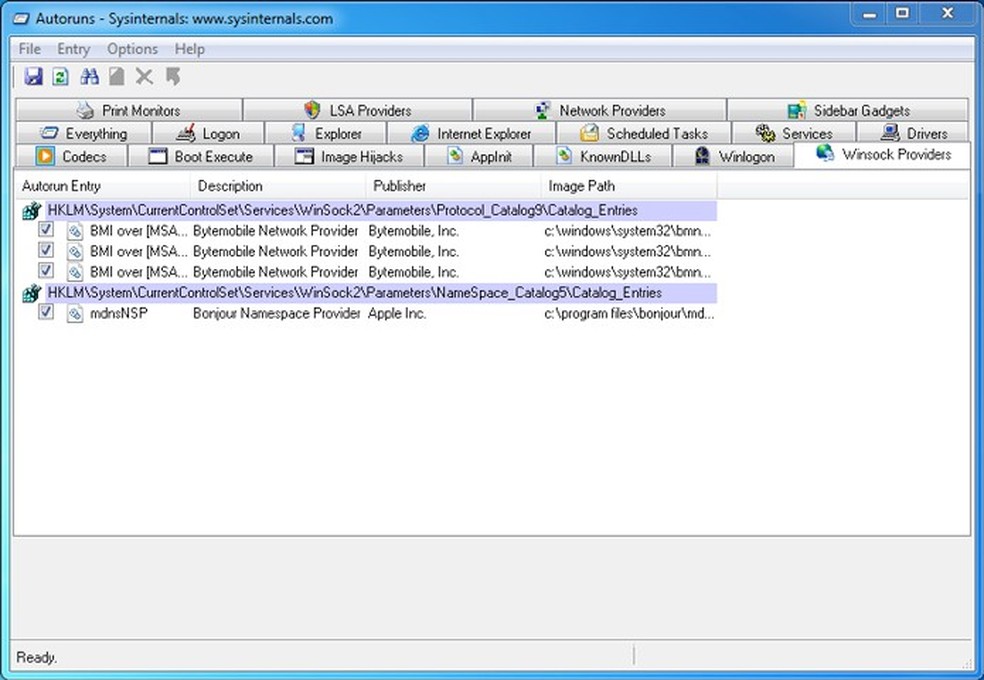Close the Autoruns window

[x=948, y=14]
